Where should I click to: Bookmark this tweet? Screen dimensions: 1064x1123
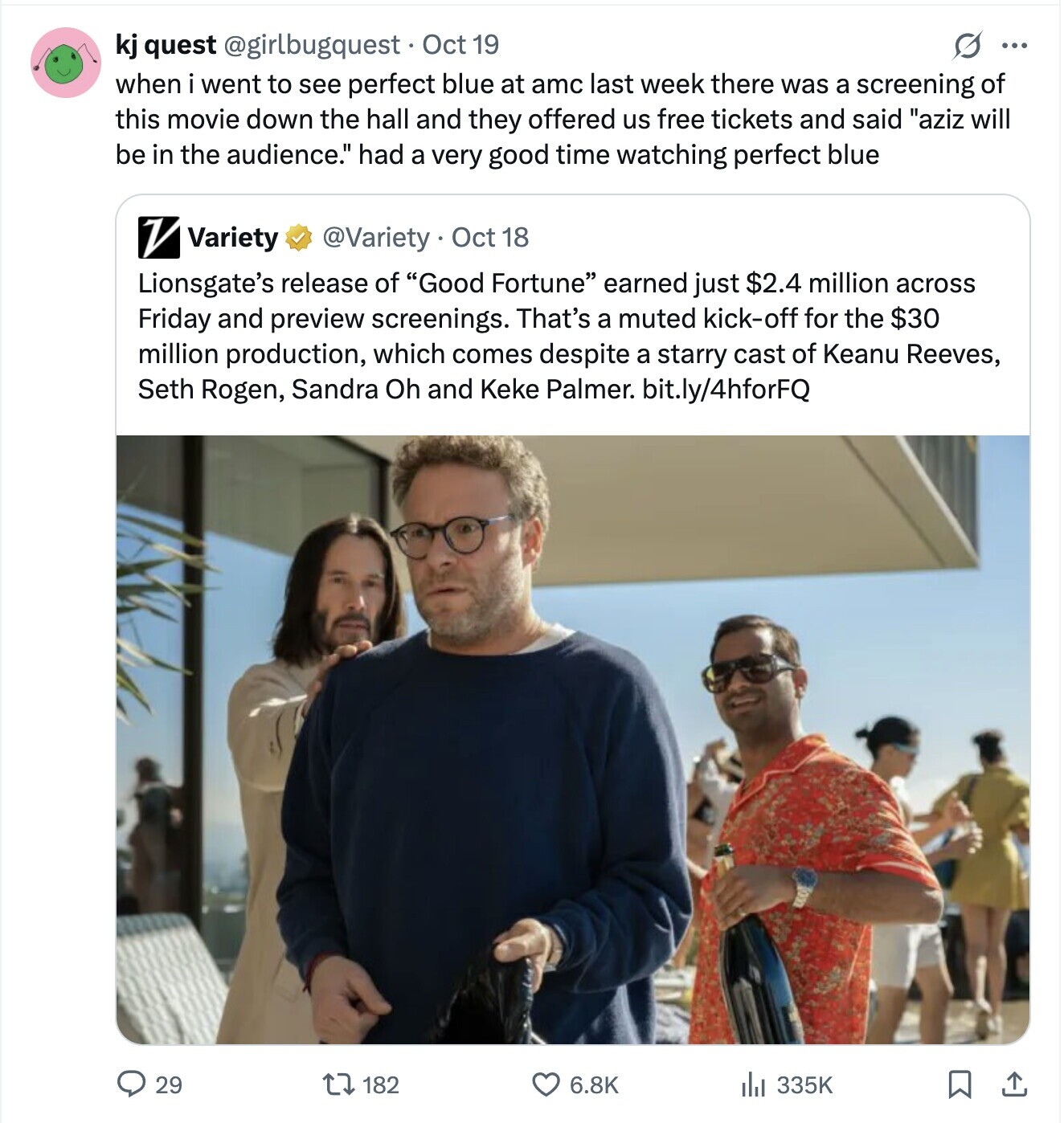[959, 1084]
